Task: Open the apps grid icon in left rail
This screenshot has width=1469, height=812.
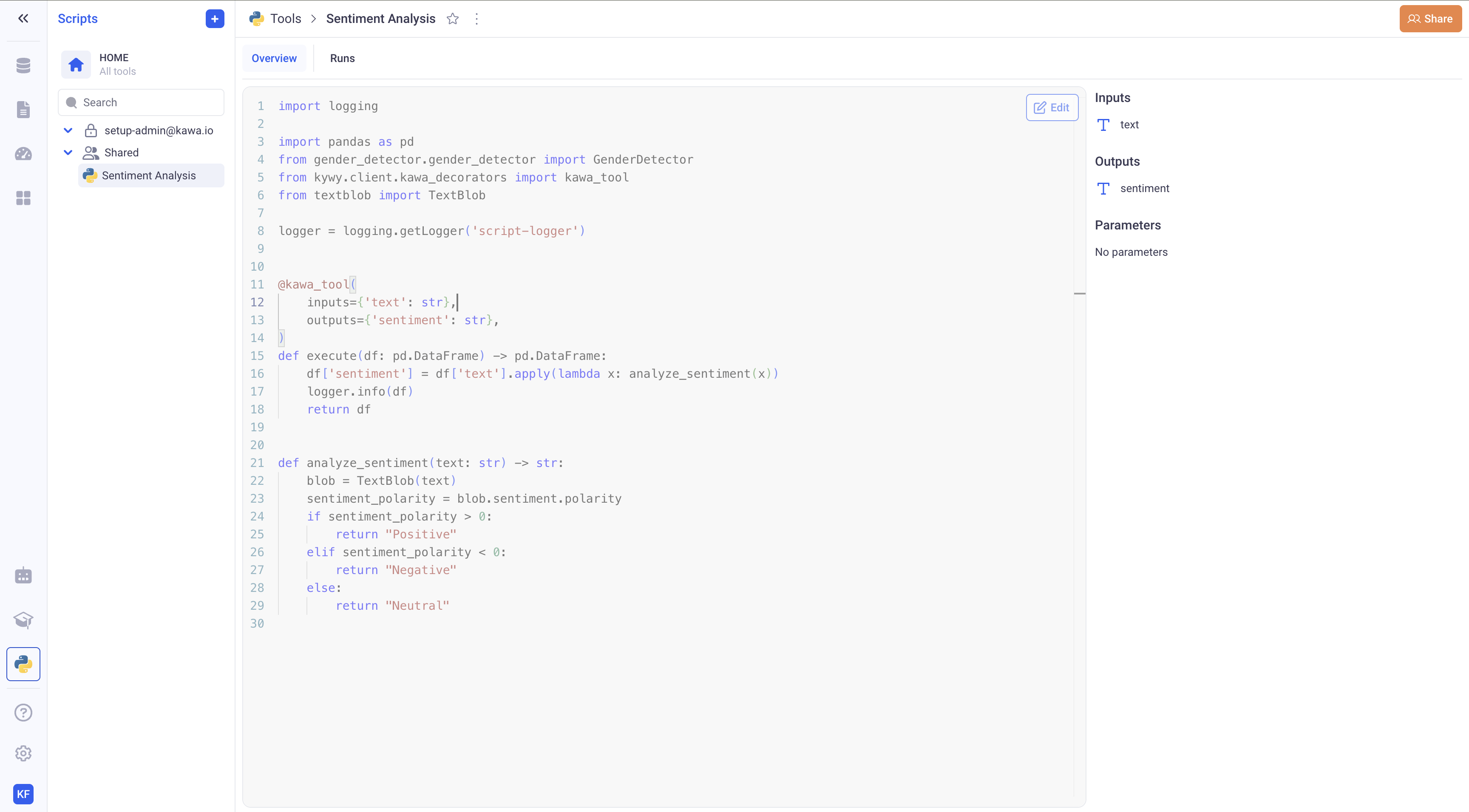Action: 23,198
